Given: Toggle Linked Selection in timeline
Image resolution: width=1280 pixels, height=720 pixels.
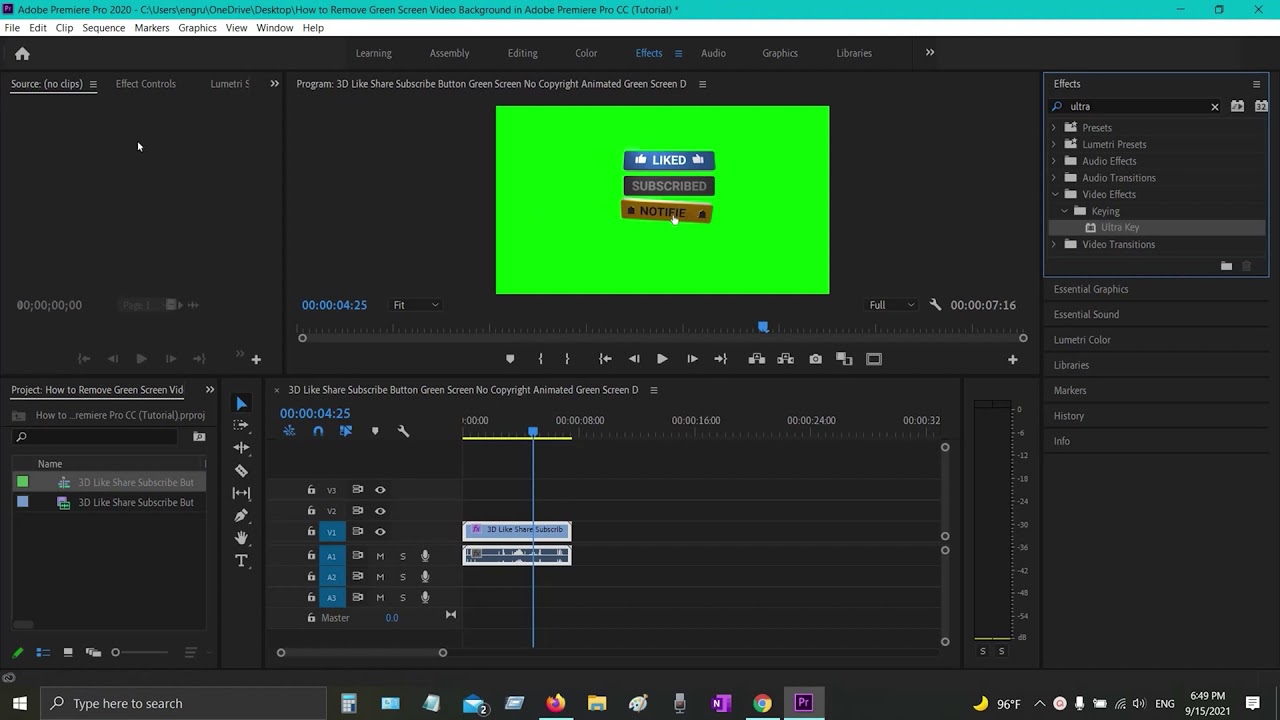Looking at the screenshot, I should 346,431.
